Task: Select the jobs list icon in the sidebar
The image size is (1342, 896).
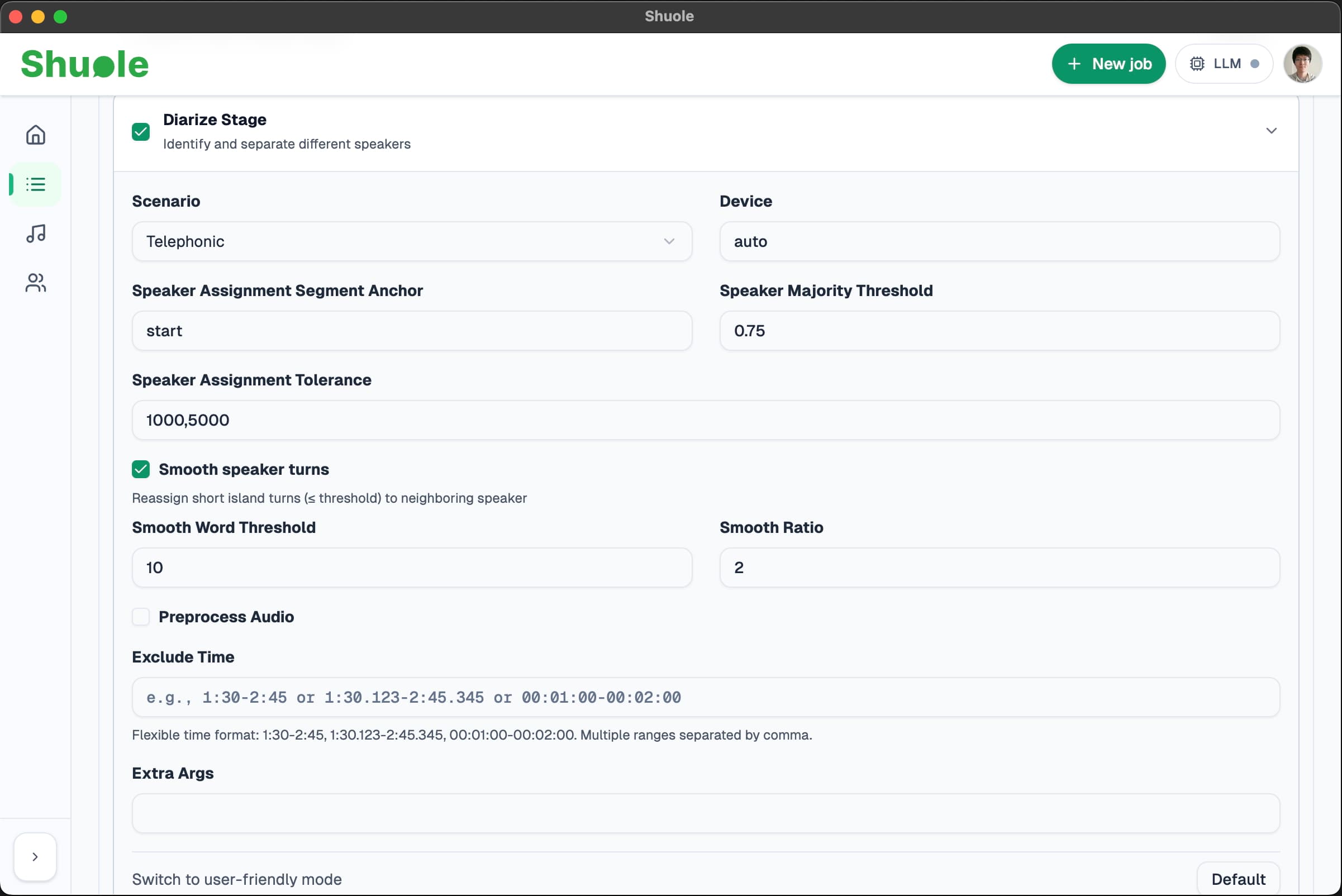Action: 35,184
